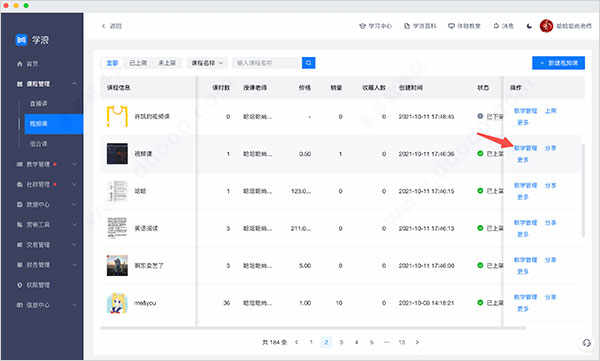Expand the 财务管理 menu chevron
The image size is (600, 361).
click(x=74, y=265)
